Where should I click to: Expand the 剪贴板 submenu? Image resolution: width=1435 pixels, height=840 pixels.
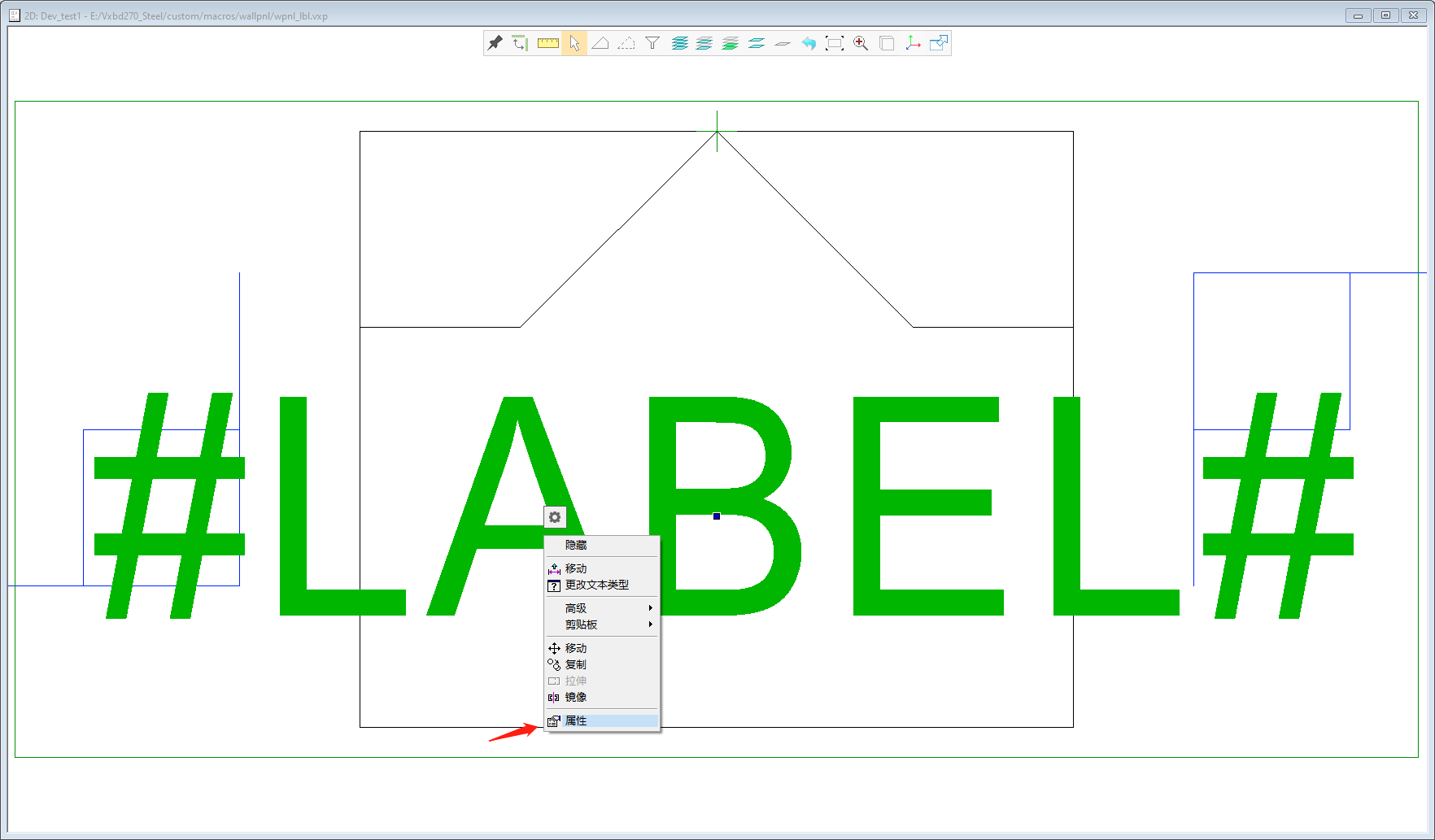tap(601, 625)
